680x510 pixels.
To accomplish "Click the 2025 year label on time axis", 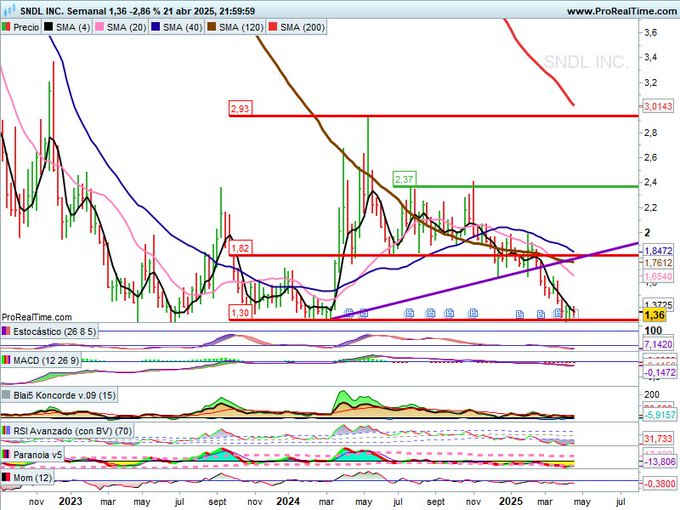I will [x=510, y=501].
